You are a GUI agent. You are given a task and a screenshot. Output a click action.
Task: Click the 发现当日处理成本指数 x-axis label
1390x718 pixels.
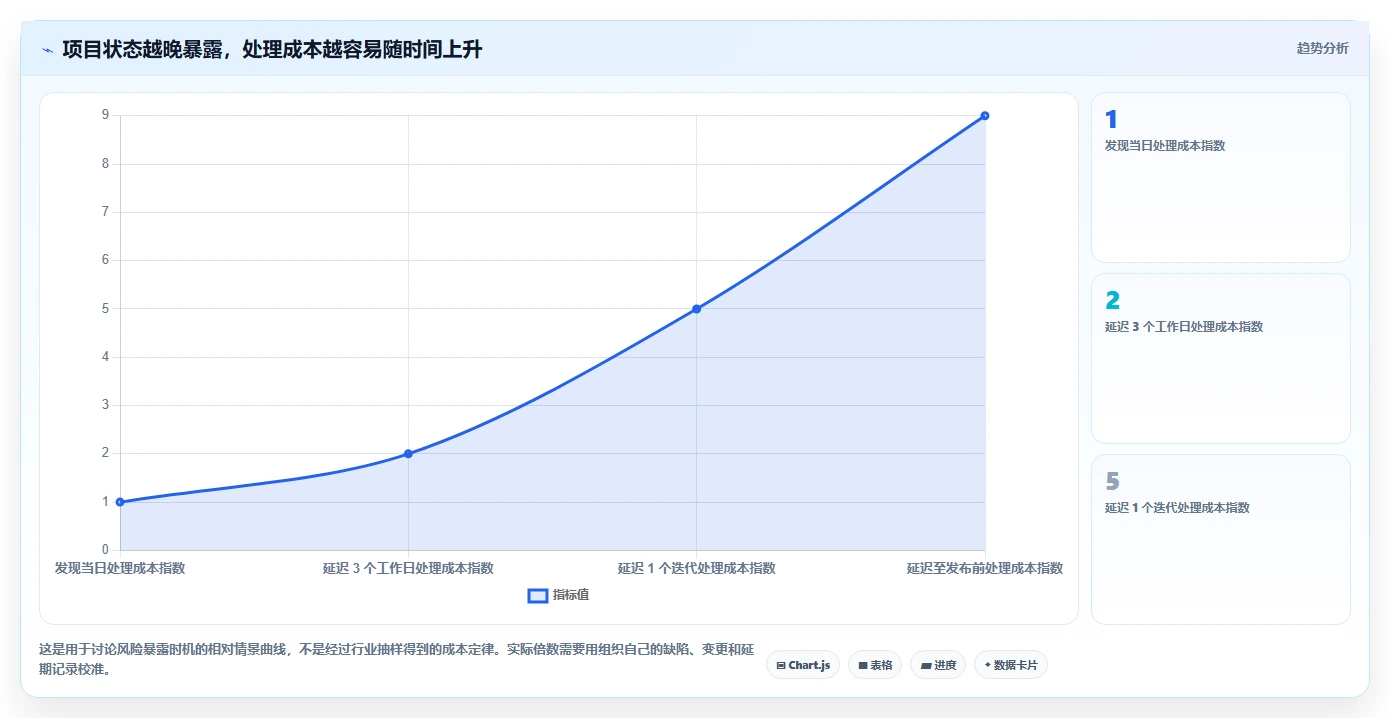pos(120,568)
